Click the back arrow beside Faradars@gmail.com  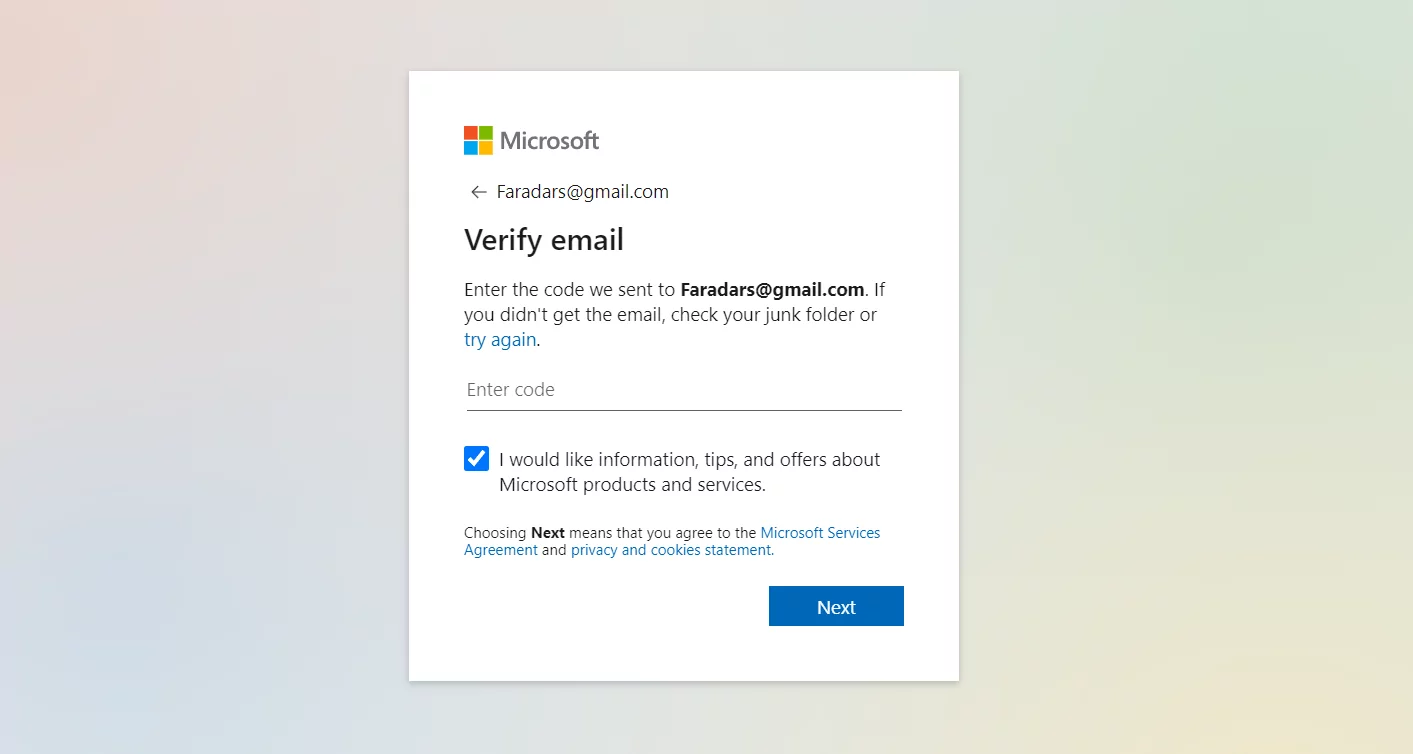[478, 192]
